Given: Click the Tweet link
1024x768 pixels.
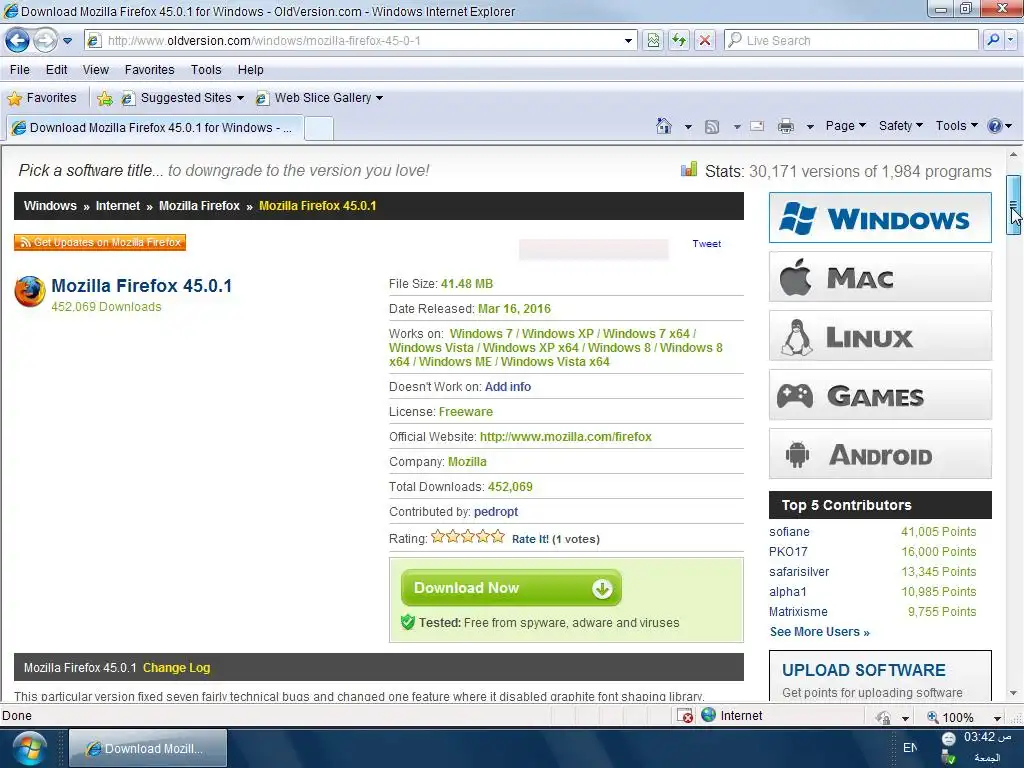Looking at the screenshot, I should click(x=707, y=244).
